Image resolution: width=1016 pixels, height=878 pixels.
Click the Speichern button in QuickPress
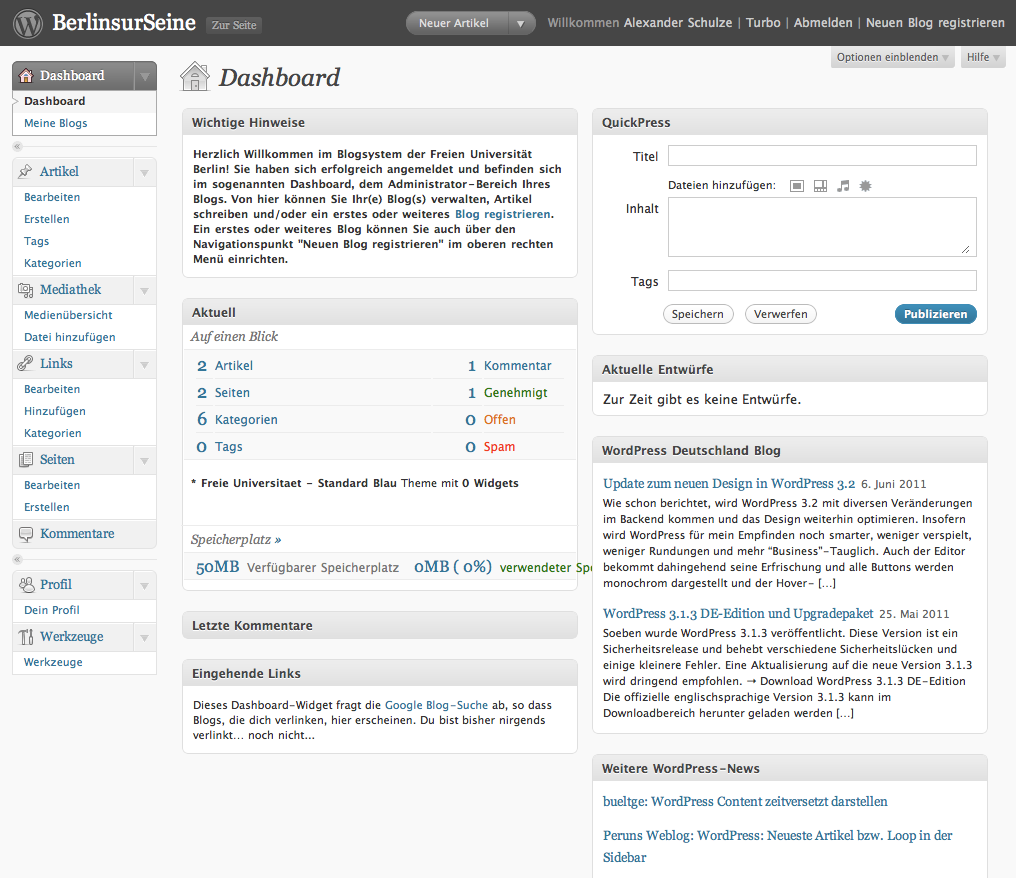tap(697, 314)
